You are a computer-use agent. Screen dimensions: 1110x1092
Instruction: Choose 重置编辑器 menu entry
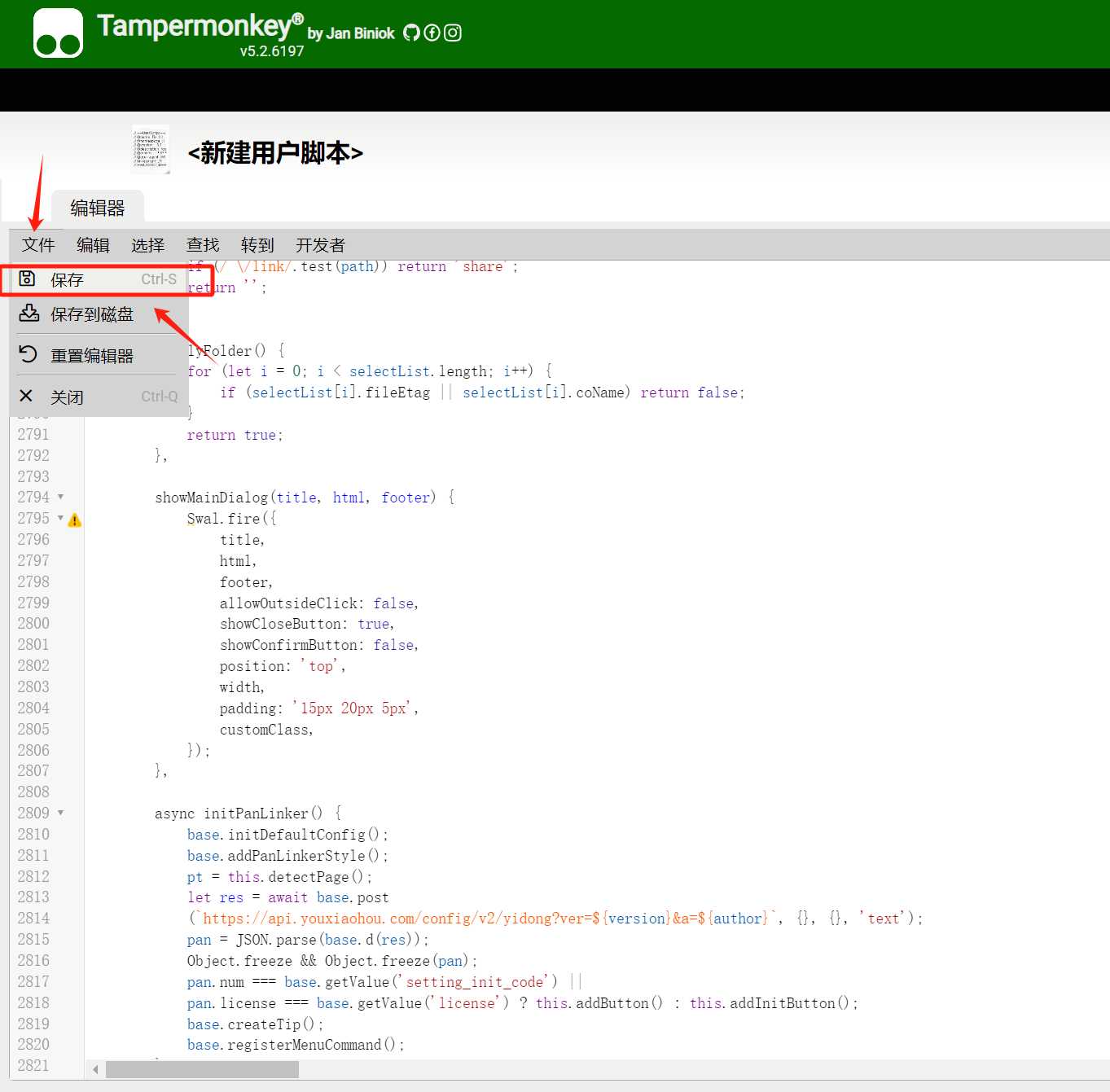(x=99, y=355)
